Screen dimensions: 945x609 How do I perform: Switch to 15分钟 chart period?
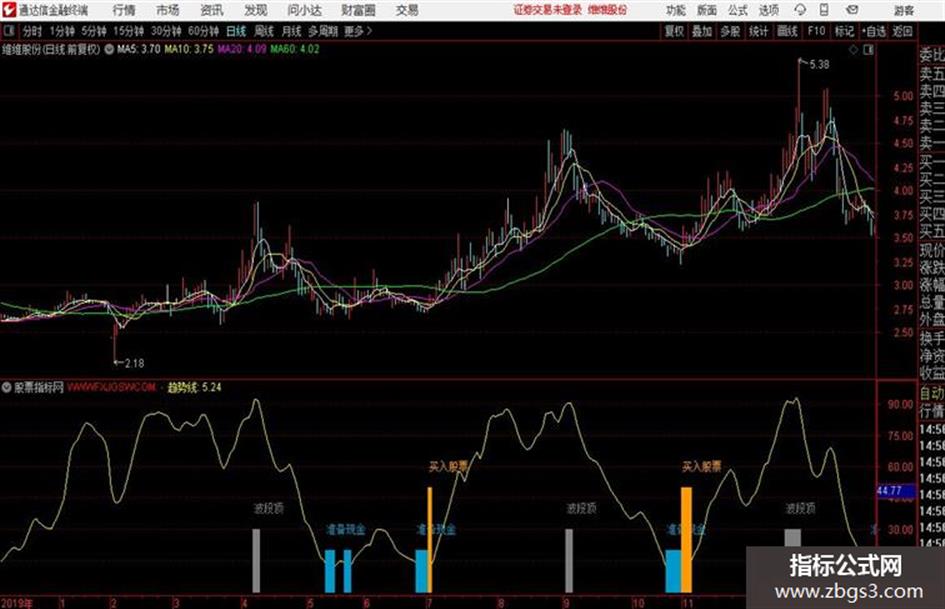[129, 31]
